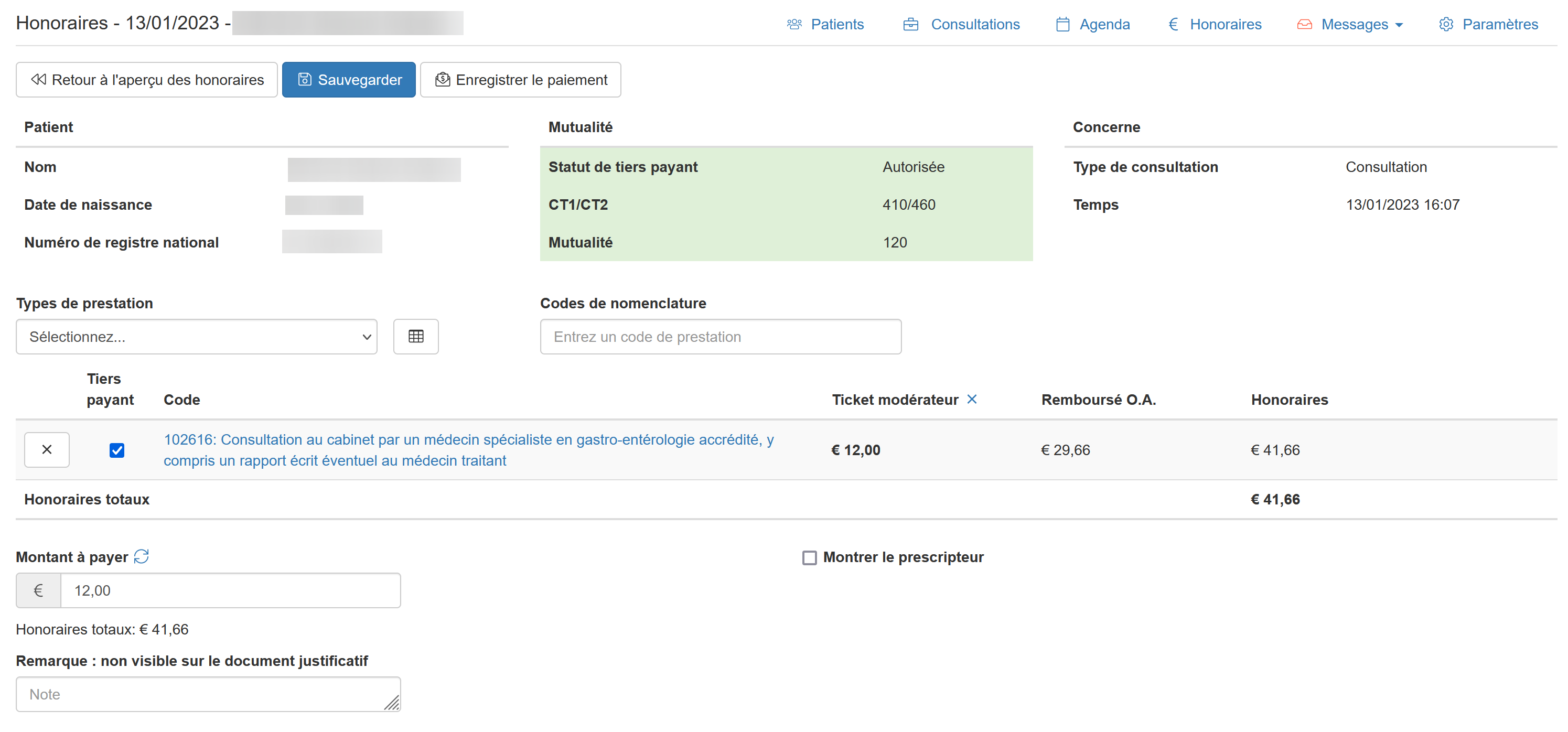Screen dimensions: 1568x732
Task: Click Enregistrer le paiement button
Action: click(520, 80)
